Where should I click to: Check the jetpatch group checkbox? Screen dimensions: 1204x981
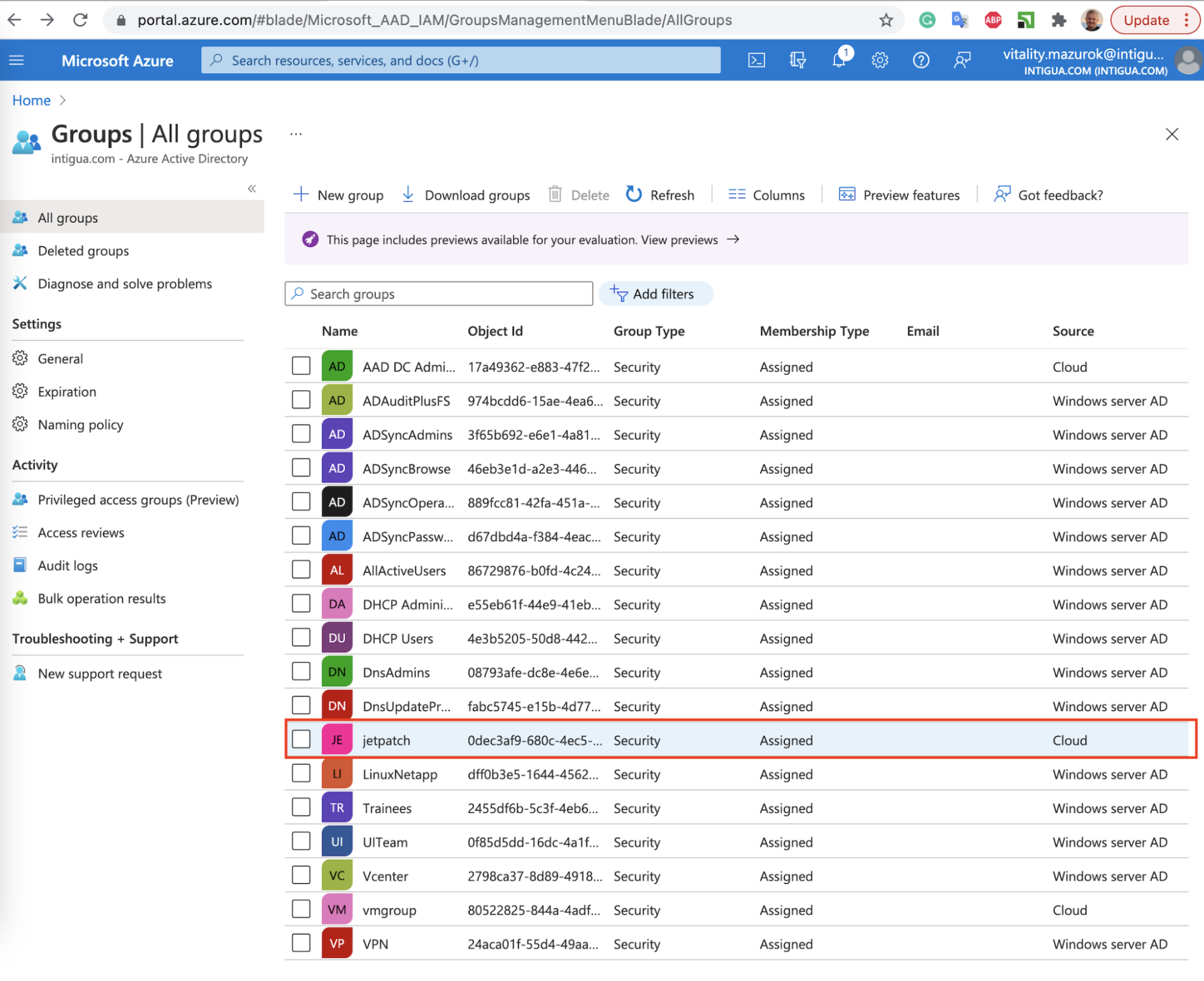click(301, 739)
